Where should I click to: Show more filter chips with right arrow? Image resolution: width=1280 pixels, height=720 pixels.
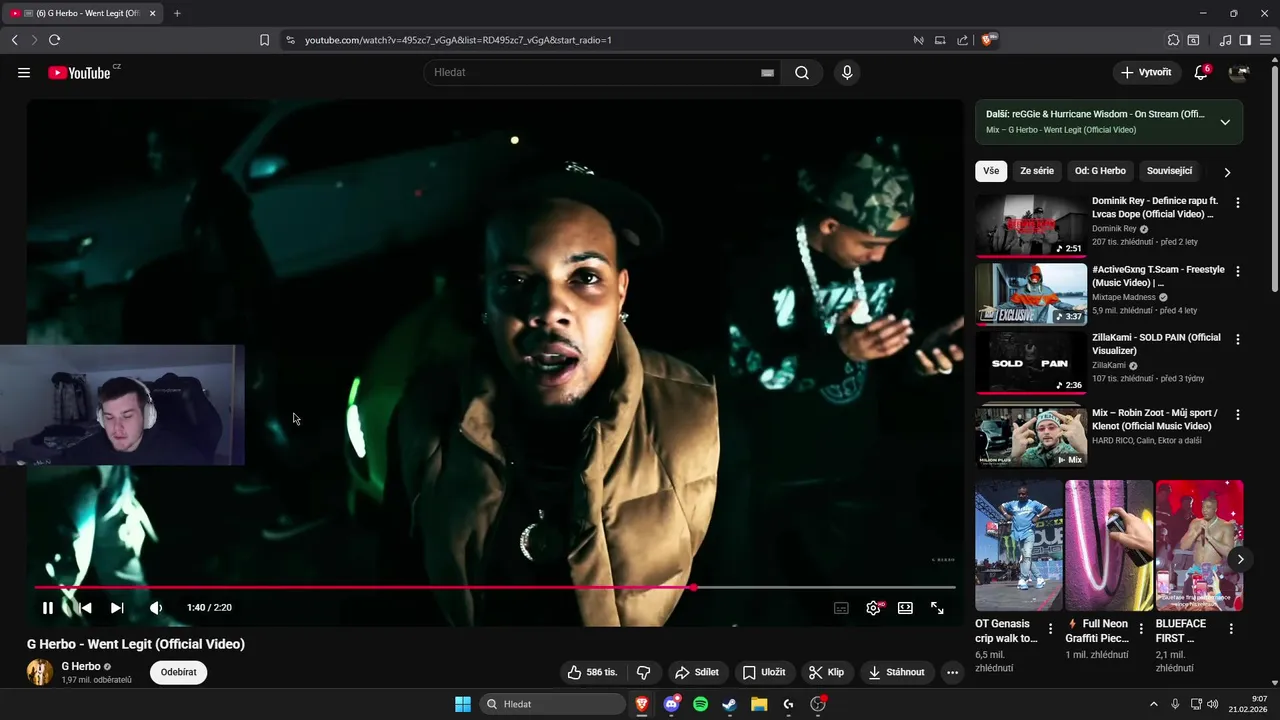point(1227,172)
